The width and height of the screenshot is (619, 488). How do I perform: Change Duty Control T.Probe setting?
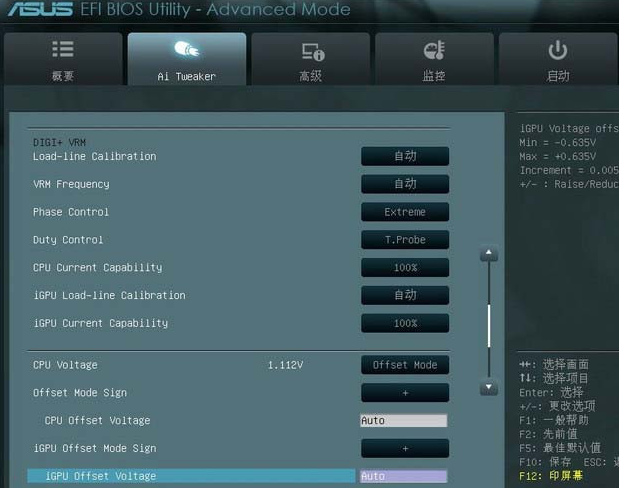(405, 240)
